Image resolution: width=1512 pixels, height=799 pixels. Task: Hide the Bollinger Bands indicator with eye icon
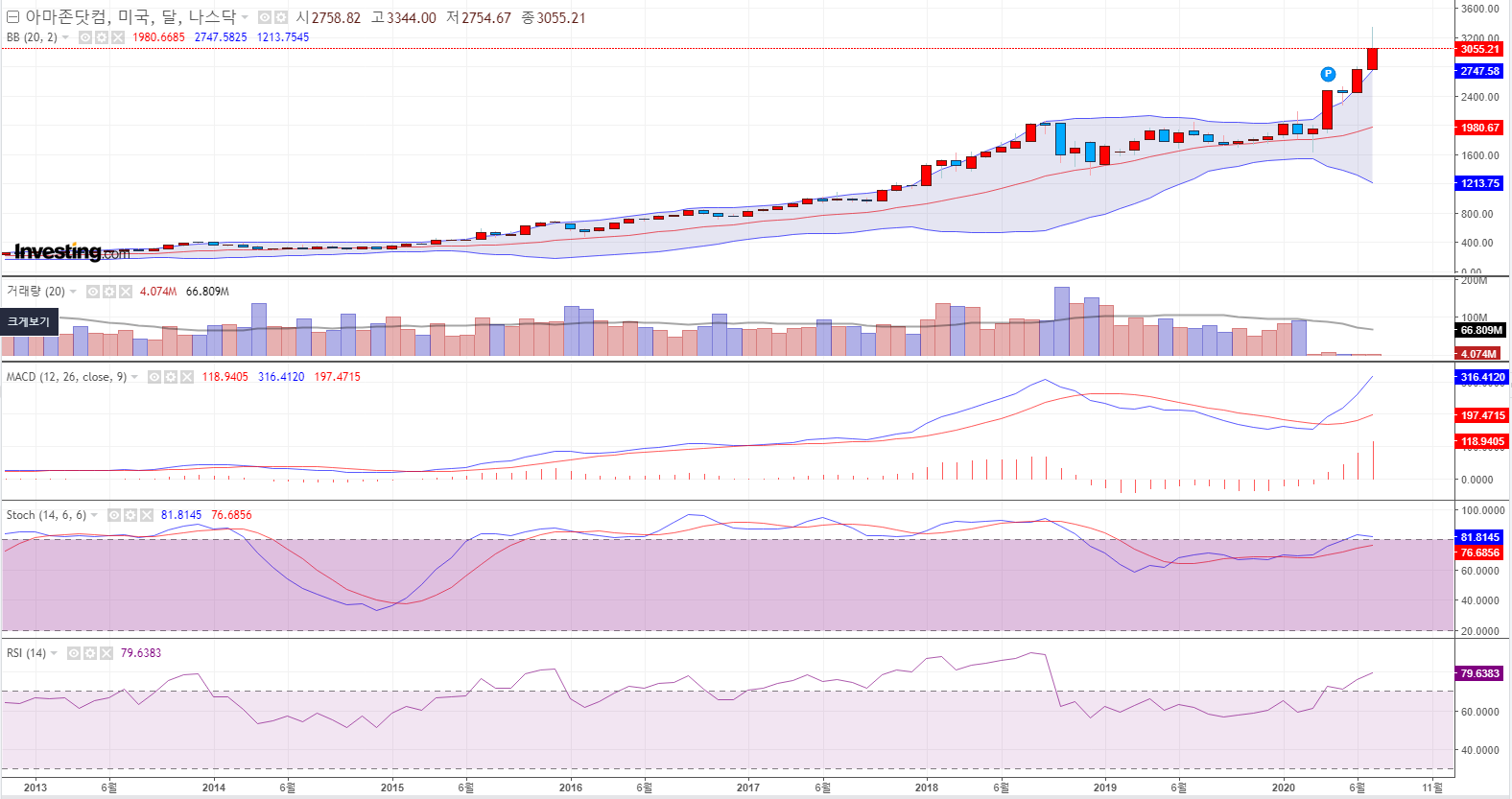click(x=85, y=37)
